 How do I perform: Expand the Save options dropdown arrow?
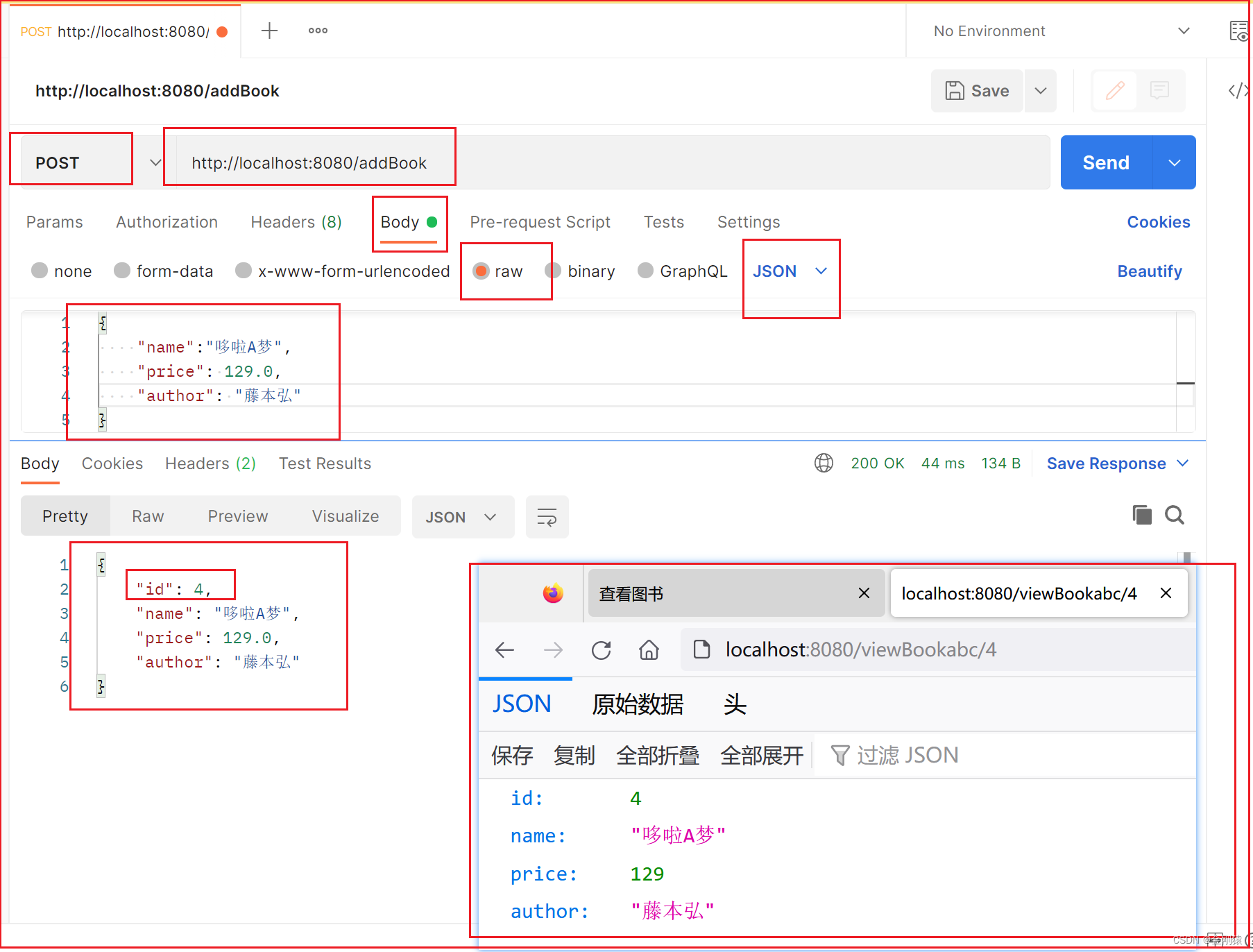click(x=1040, y=90)
